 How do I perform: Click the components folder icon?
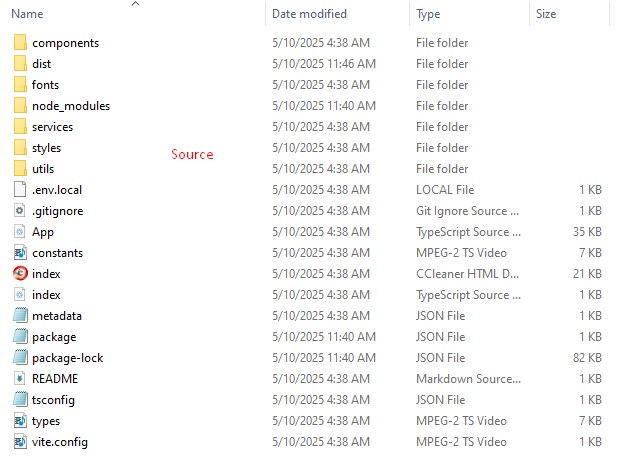pyautogui.click(x=20, y=43)
